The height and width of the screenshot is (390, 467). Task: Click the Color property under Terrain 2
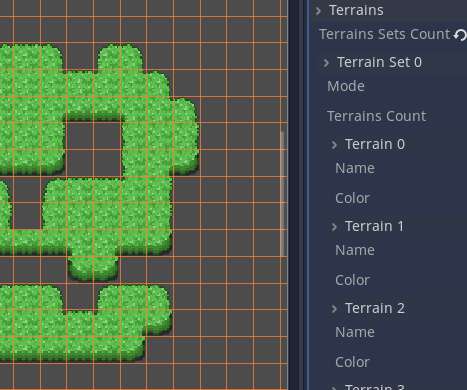[352, 362]
